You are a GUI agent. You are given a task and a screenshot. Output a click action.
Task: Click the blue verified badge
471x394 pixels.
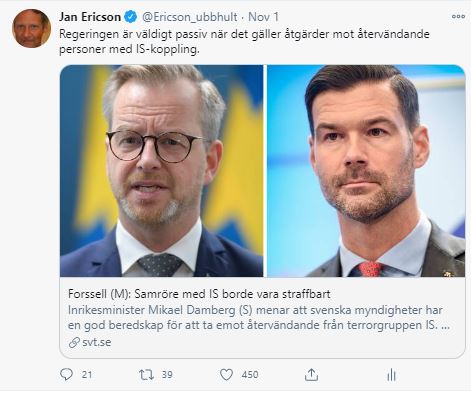pos(130,17)
